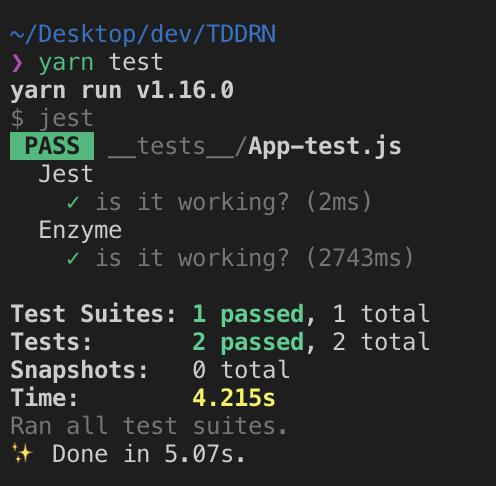Click the '0 total' snapshots value

coord(241,370)
